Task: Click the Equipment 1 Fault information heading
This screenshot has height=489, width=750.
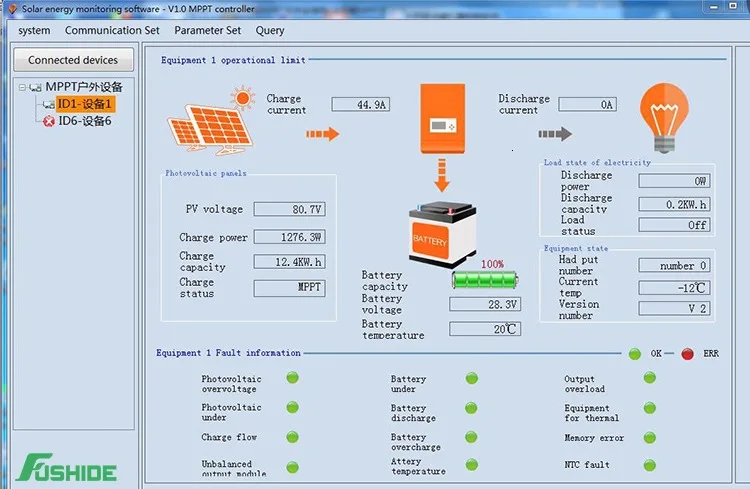Action: click(x=228, y=353)
